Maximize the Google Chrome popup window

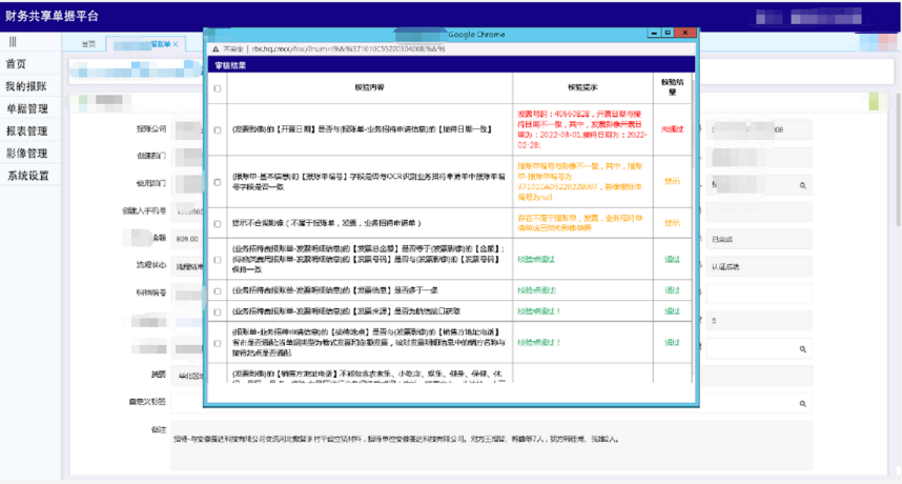(x=667, y=33)
